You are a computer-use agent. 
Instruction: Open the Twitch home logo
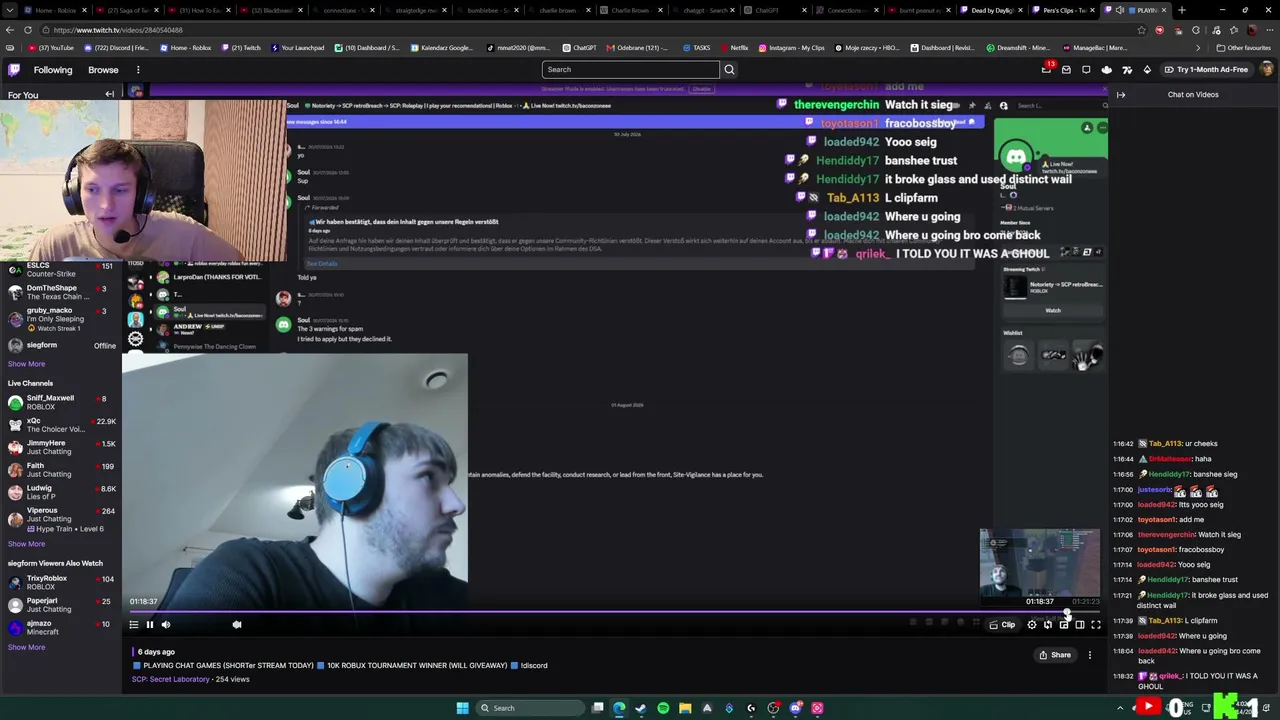14,70
